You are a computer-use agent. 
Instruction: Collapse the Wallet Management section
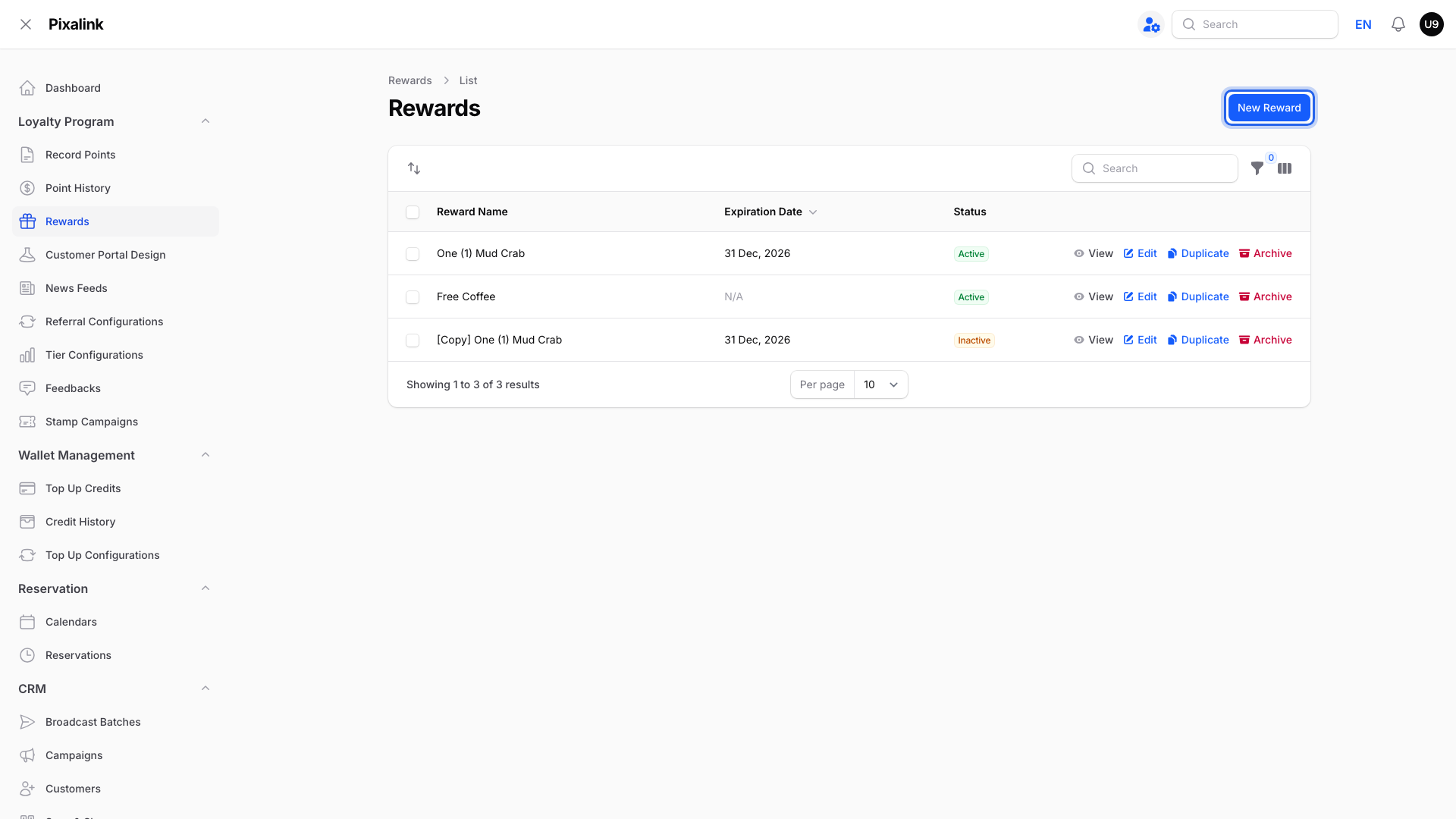[206, 455]
